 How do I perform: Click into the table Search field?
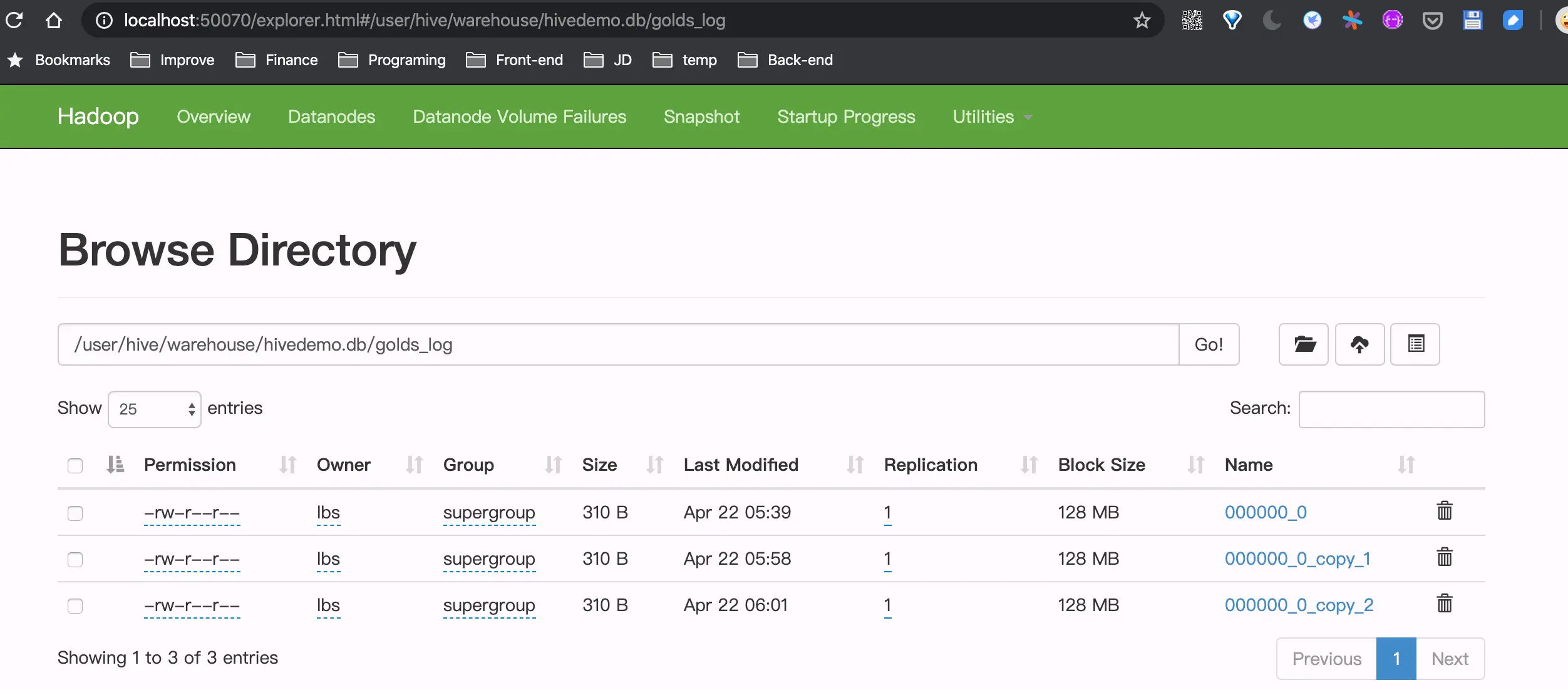pos(1391,409)
